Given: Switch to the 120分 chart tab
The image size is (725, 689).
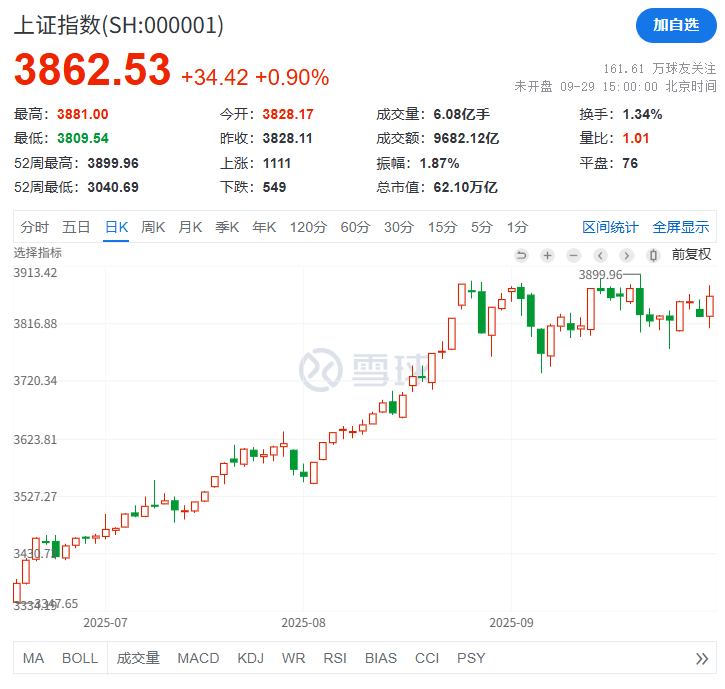Looking at the screenshot, I should click(308, 227).
